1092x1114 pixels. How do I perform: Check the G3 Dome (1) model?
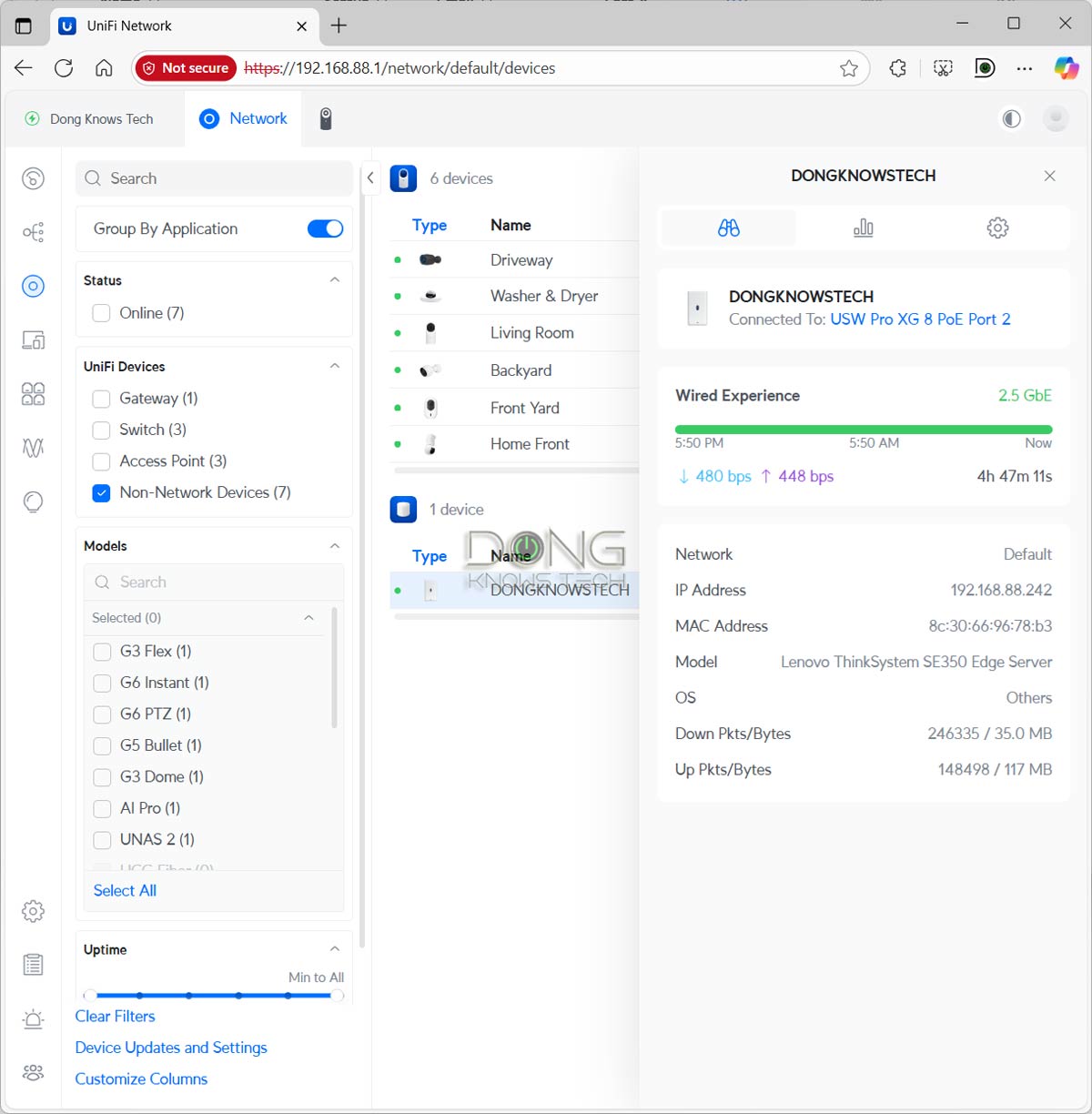tap(102, 777)
